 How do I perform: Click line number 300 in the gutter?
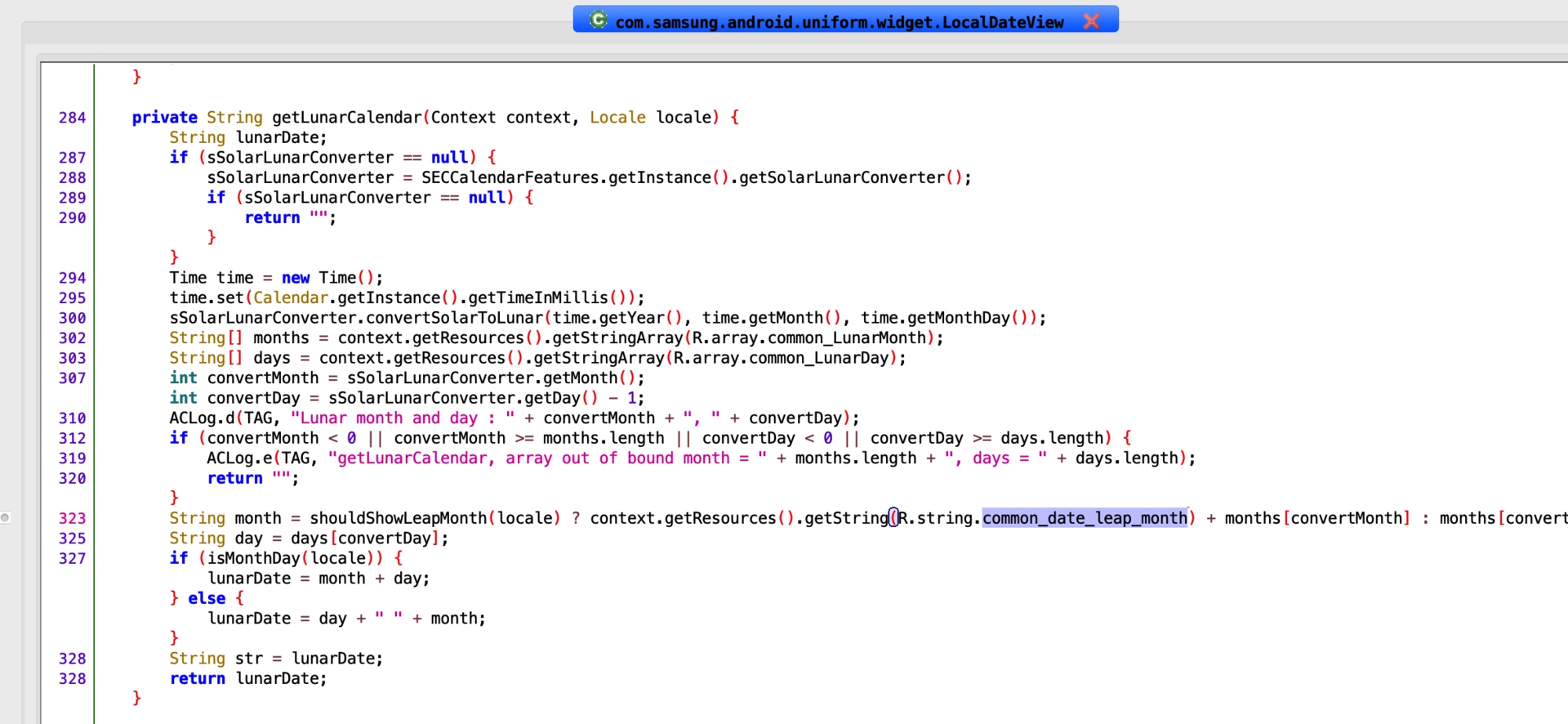click(72, 318)
